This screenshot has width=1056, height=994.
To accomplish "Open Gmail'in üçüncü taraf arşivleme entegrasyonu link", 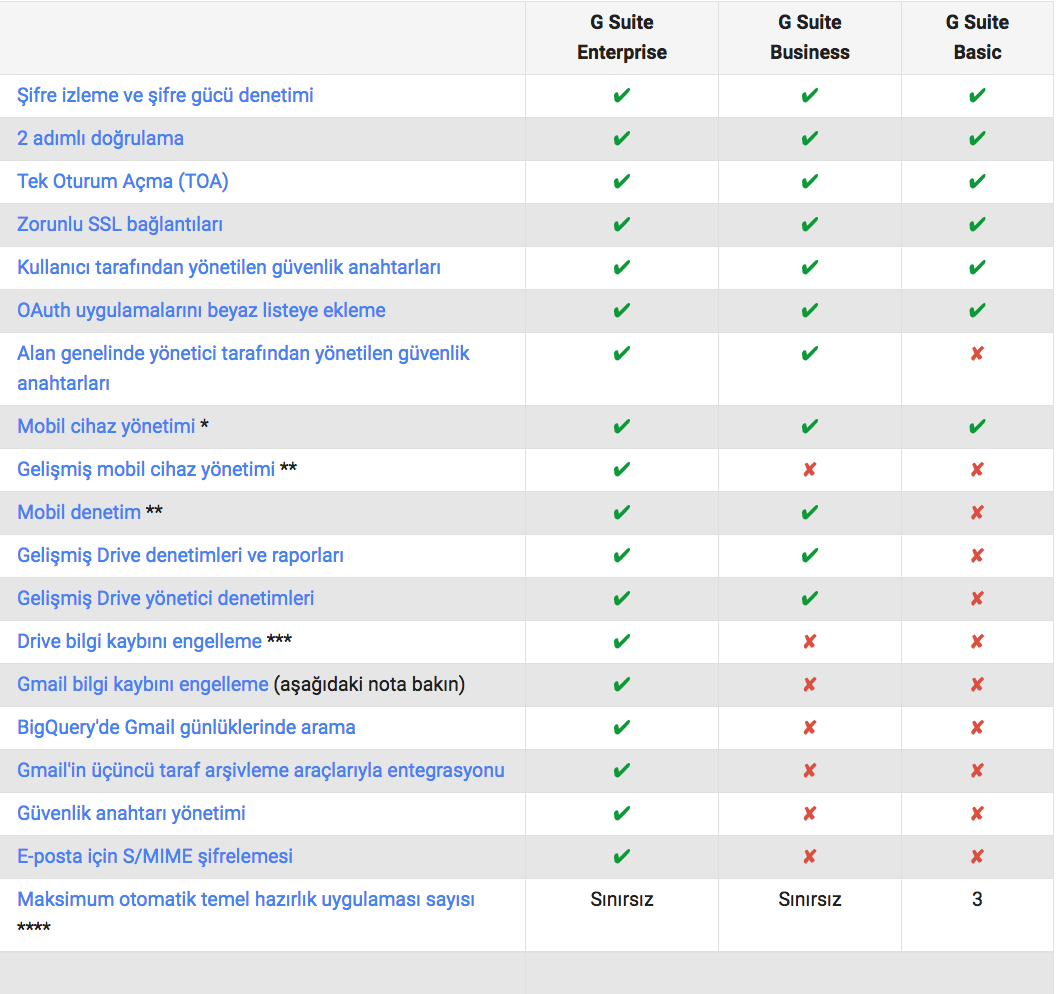I will pos(261,770).
